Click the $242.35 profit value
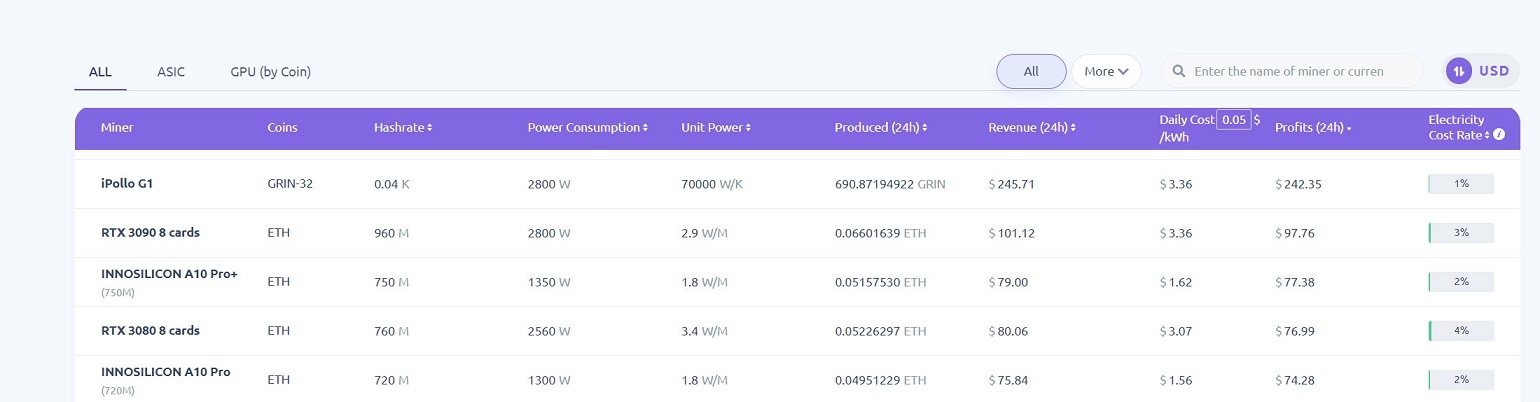This screenshot has width=1540, height=402. coord(1298,184)
